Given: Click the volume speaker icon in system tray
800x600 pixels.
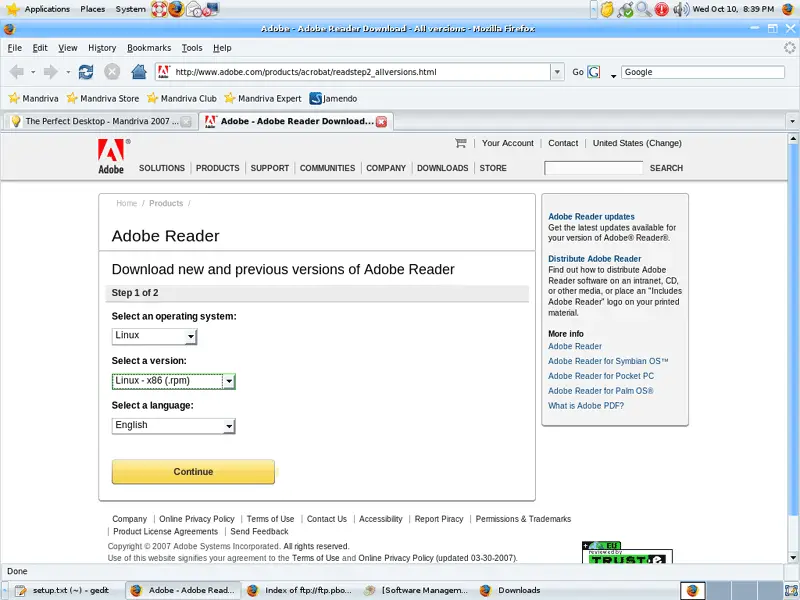Looking at the screenshot, I should click(x=680, y=9).
